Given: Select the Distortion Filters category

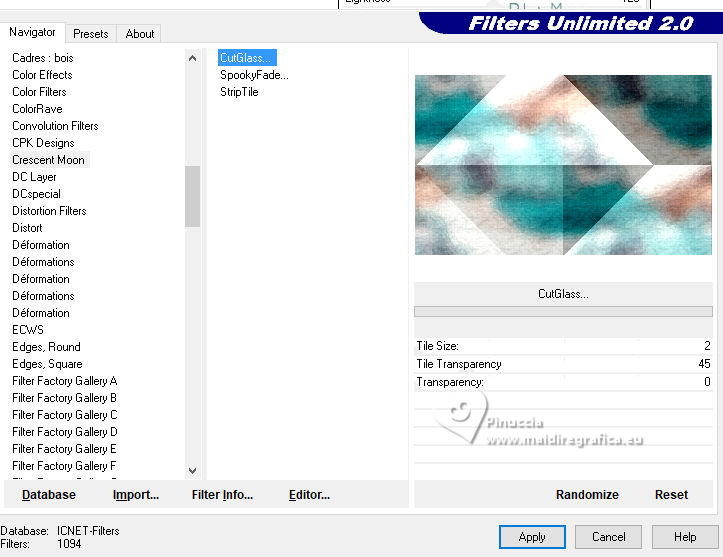Looking at the screenshot, I should [x=49, y=211].
